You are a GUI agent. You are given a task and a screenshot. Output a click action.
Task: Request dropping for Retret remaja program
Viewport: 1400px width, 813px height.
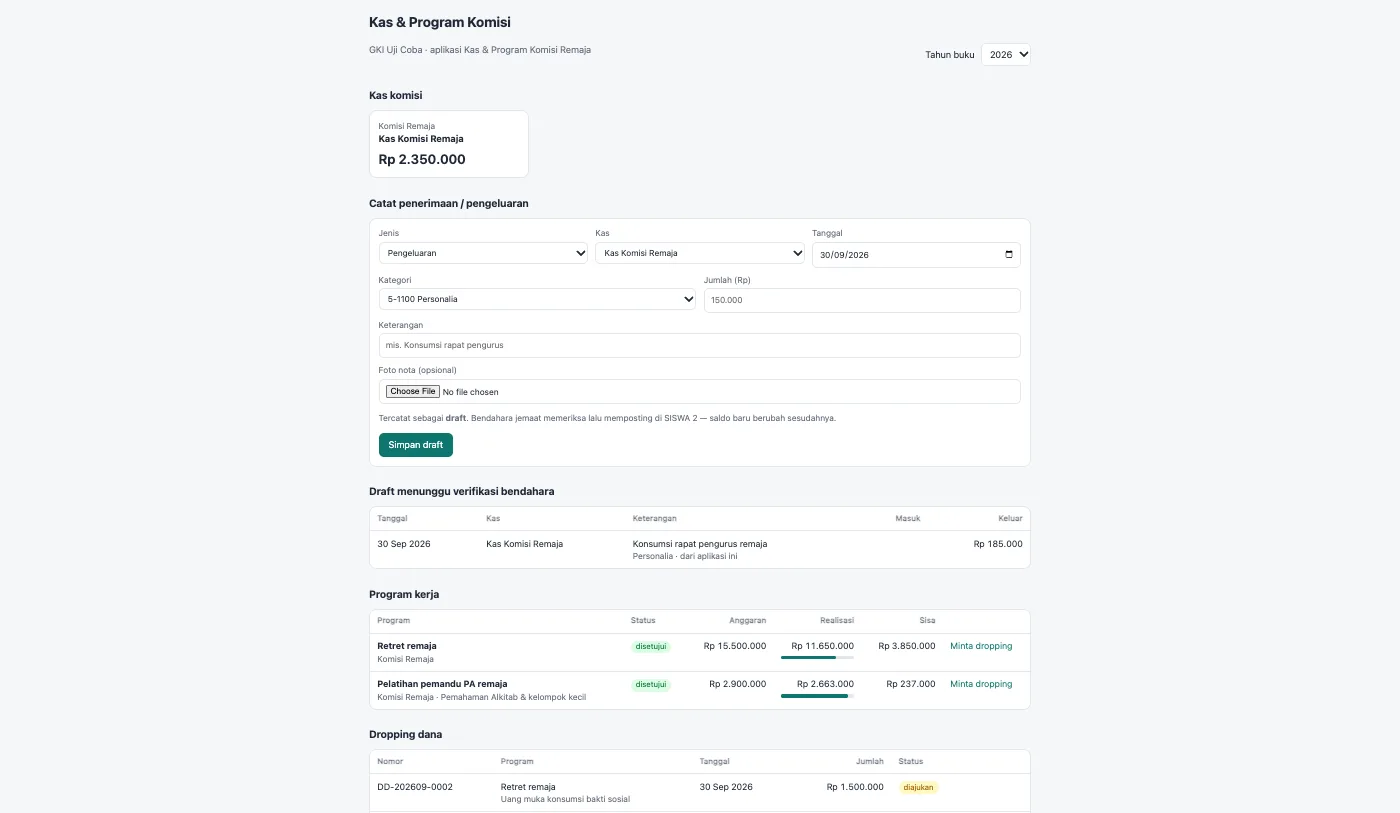pyautogui.click(x=981, y=646)
